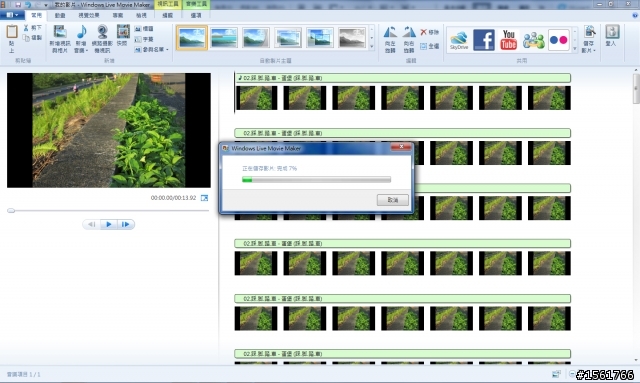Screen dimensions: 640x383
Task: Share the movie to Flickr
Action: pos(559,40)
